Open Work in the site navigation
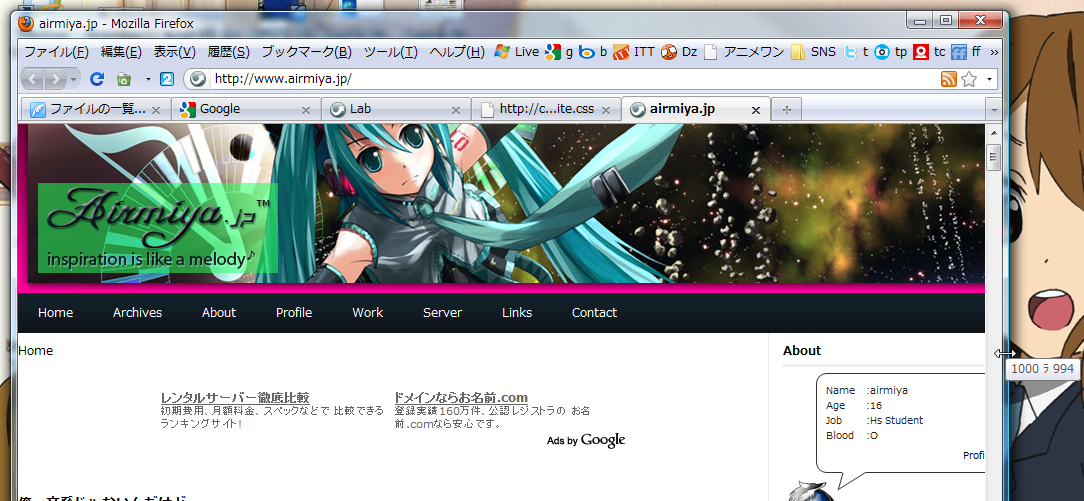Image resolution: width=1084 pixels, height=501 pixels. click(367, 313)
